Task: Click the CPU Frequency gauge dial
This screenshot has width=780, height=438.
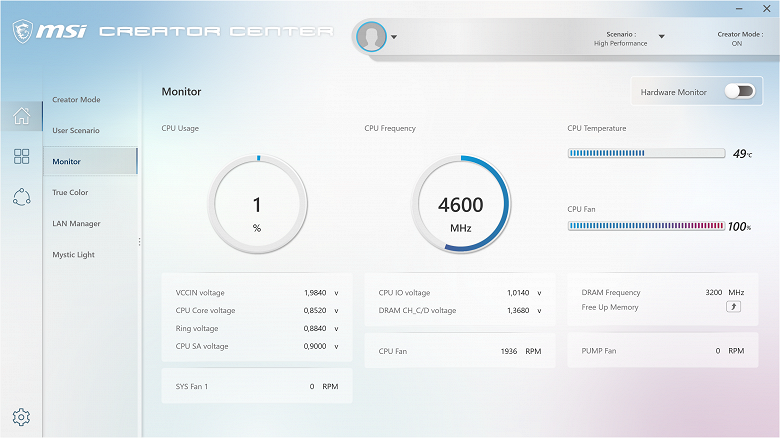Action: pos(461,204)
